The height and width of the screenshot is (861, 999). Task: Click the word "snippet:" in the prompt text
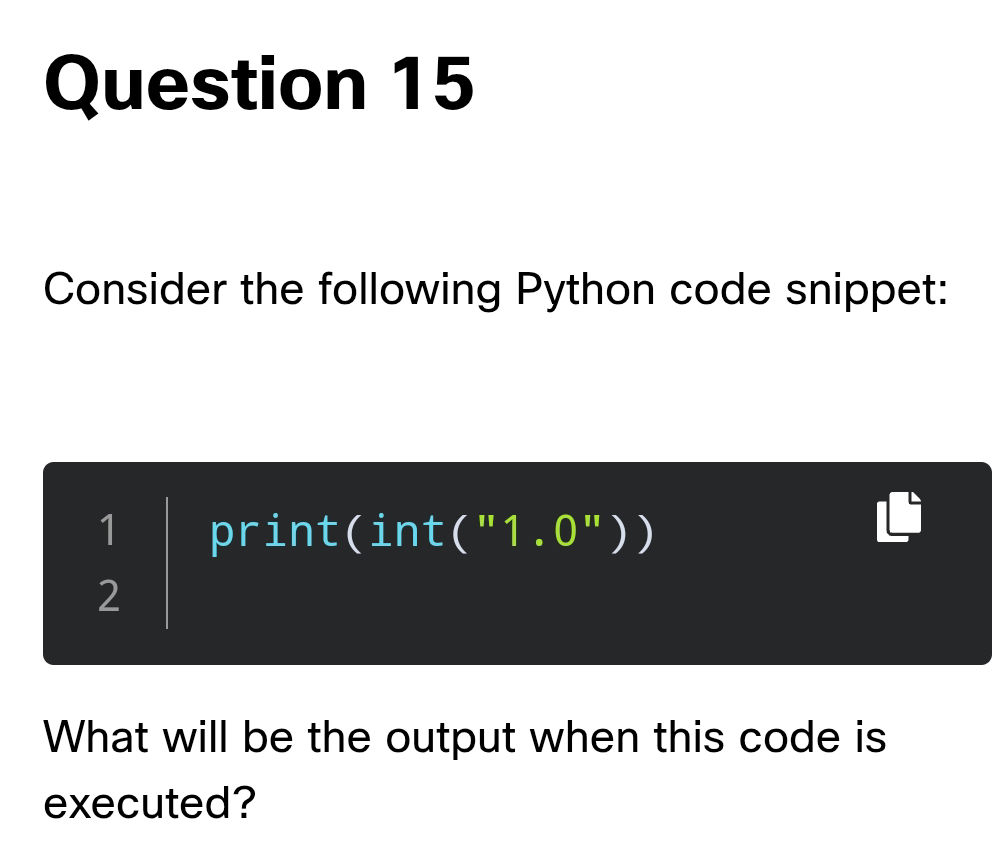[866, 291]
